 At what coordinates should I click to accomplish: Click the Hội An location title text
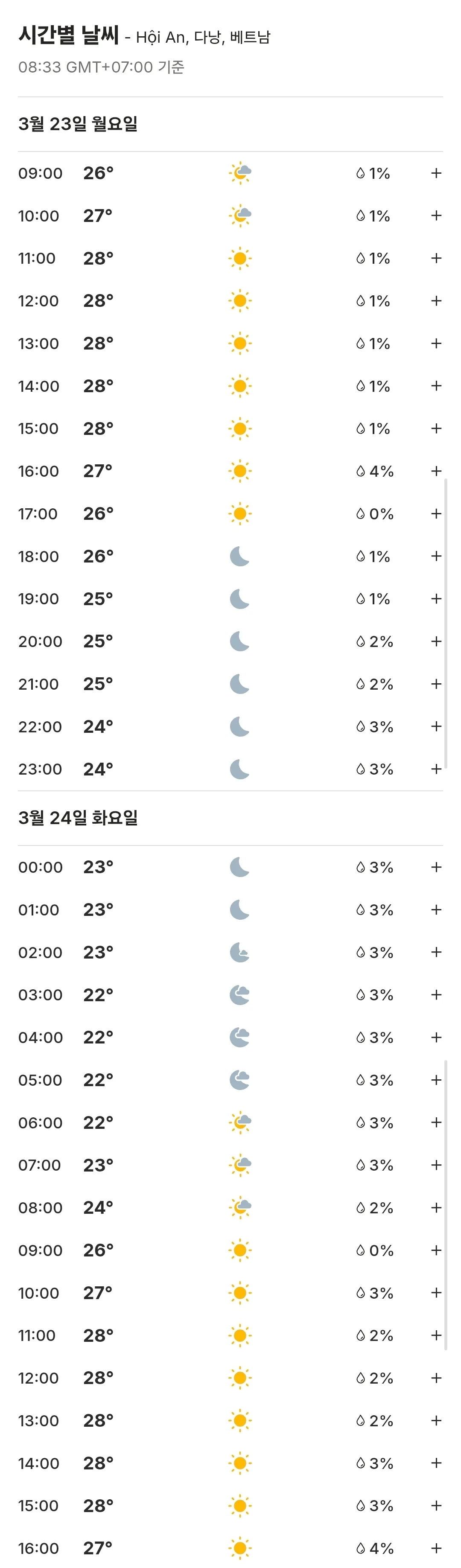[161, 38]
